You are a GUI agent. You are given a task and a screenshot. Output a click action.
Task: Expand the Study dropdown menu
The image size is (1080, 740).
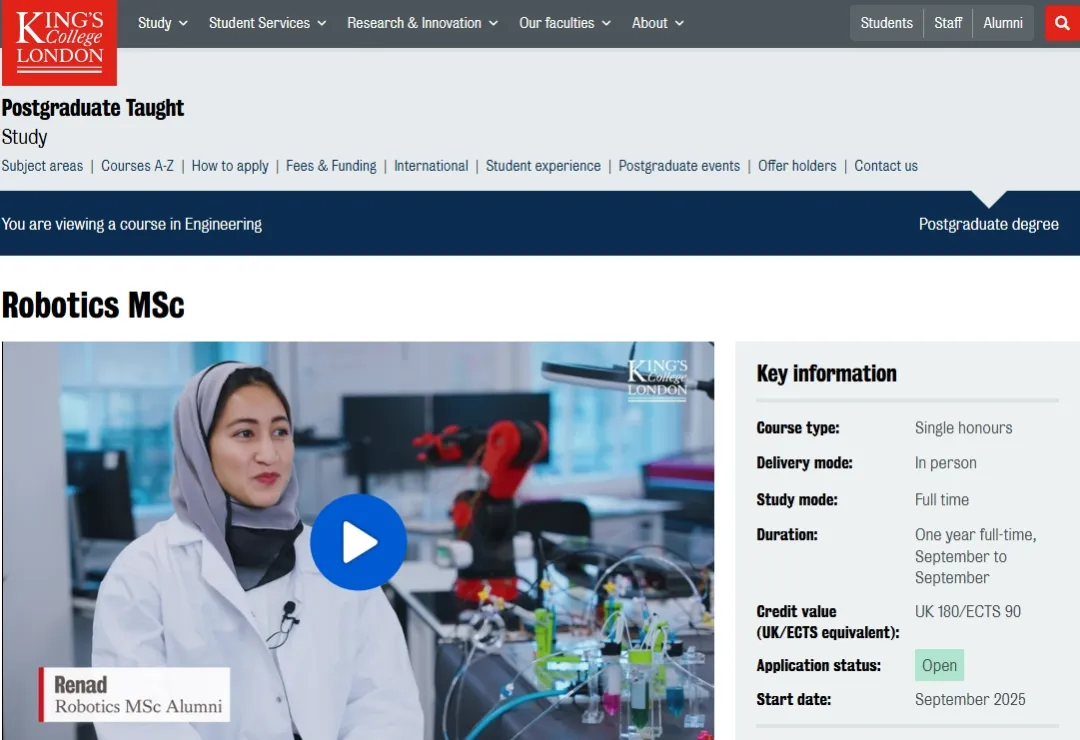(x=163, y=23)
